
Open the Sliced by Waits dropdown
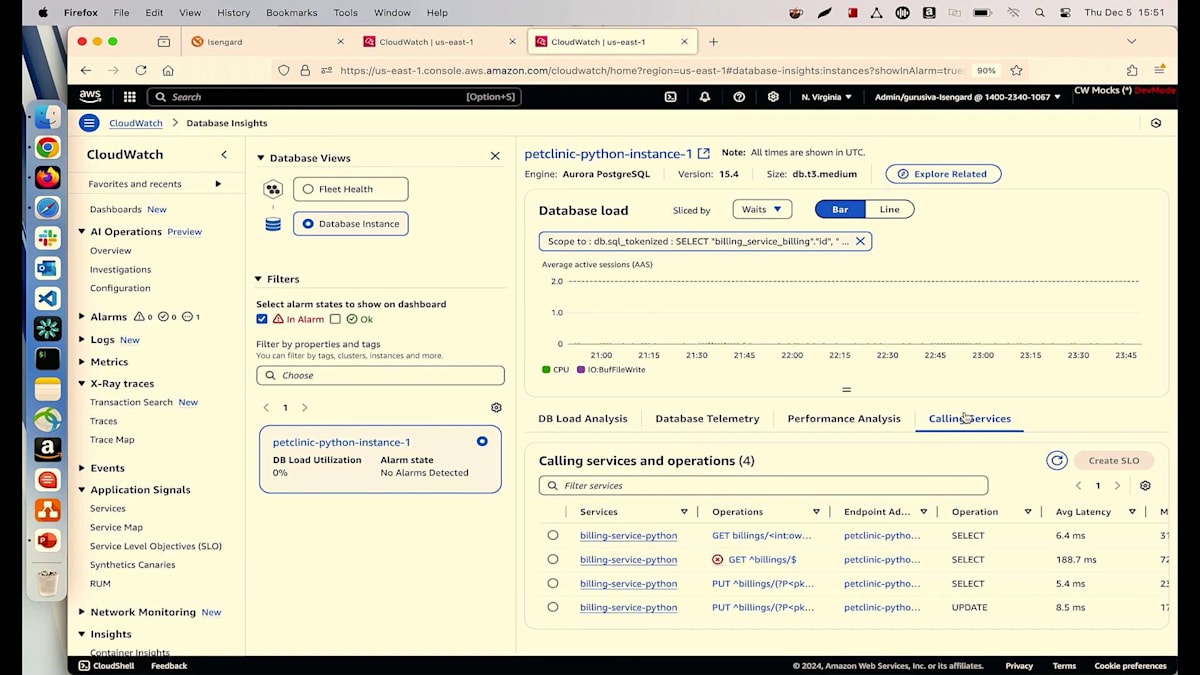point(762,209)
